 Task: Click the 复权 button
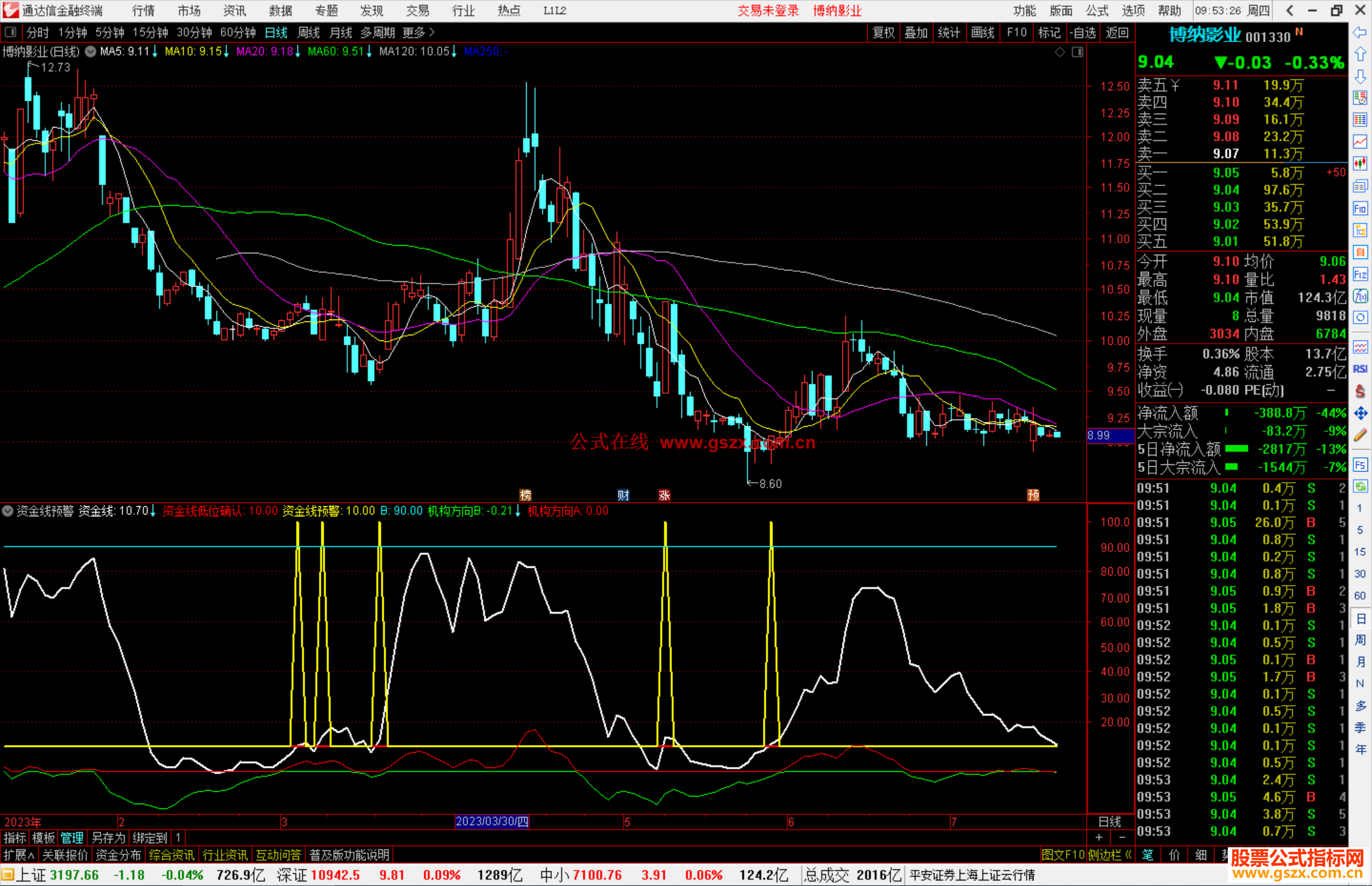pyautogui.click(x=884, y=32)
